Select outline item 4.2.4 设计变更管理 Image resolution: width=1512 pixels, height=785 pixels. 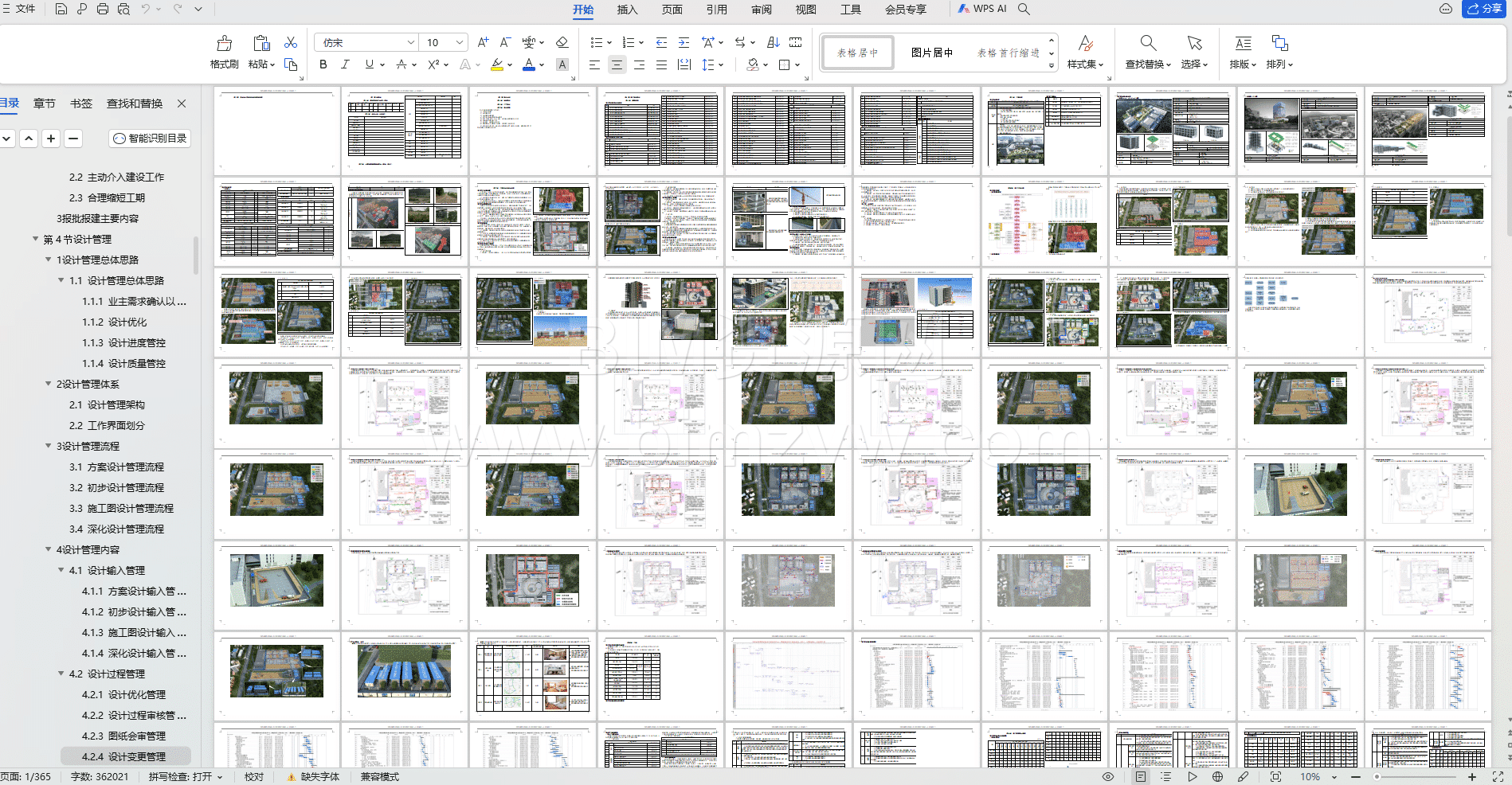[126, 756]
